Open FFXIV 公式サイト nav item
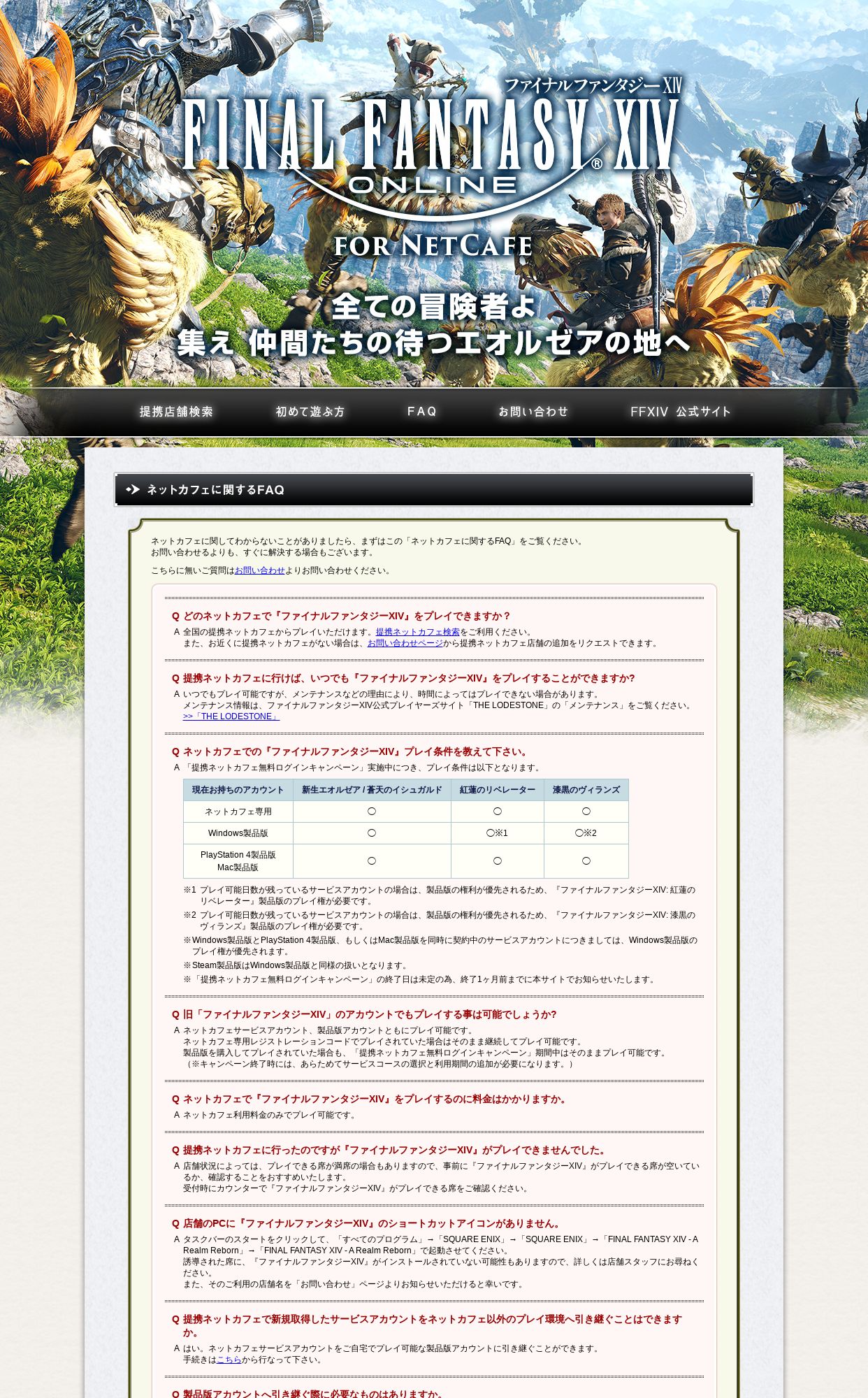The height and width of the screenshot is (1398, 868). pyautogui.click(x=680, y=412)
